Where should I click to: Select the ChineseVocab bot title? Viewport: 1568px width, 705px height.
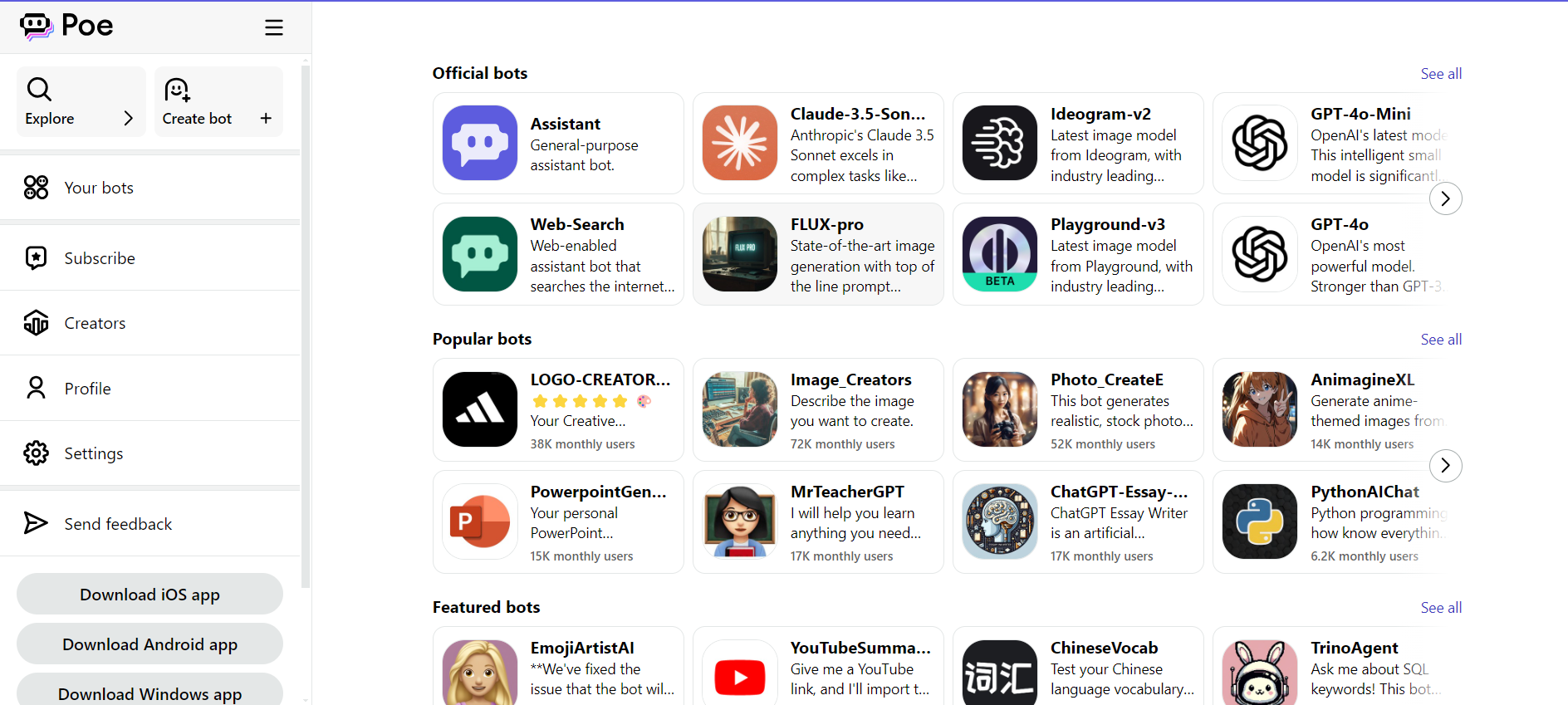1104,648
